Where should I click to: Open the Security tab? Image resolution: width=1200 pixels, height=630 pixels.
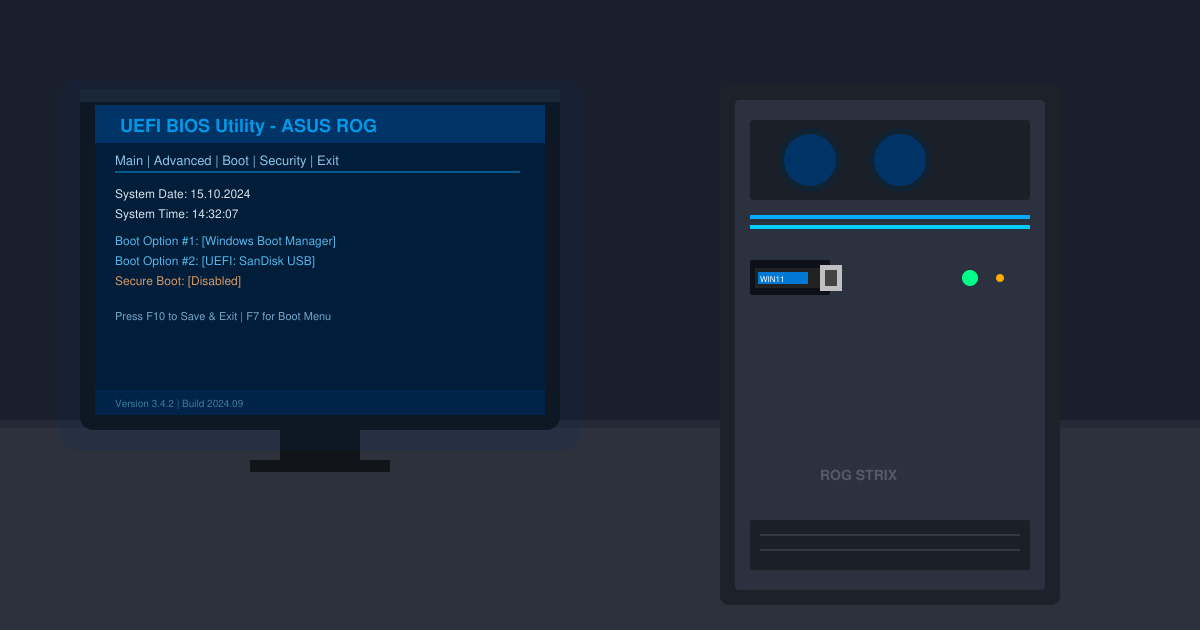click(283, 161)
